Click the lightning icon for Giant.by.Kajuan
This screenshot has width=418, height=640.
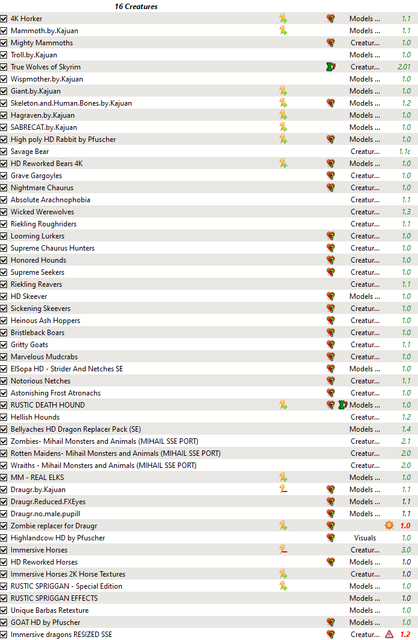coord(283,91)
